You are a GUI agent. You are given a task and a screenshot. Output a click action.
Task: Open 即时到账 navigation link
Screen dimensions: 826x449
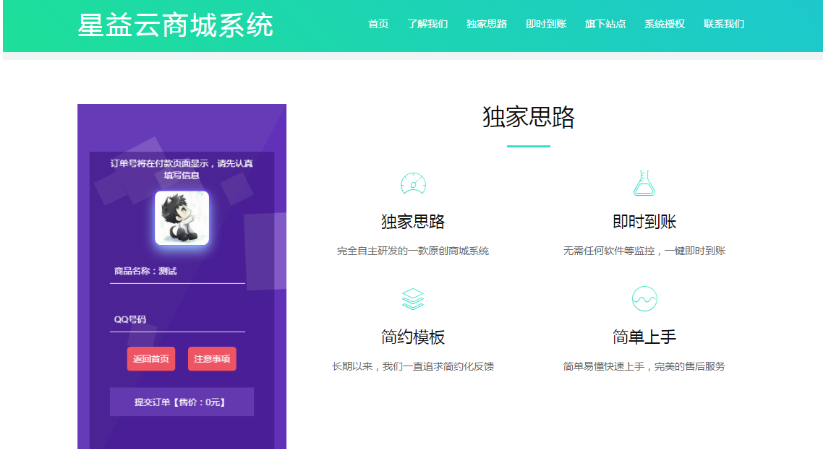[x=546, y=24]
